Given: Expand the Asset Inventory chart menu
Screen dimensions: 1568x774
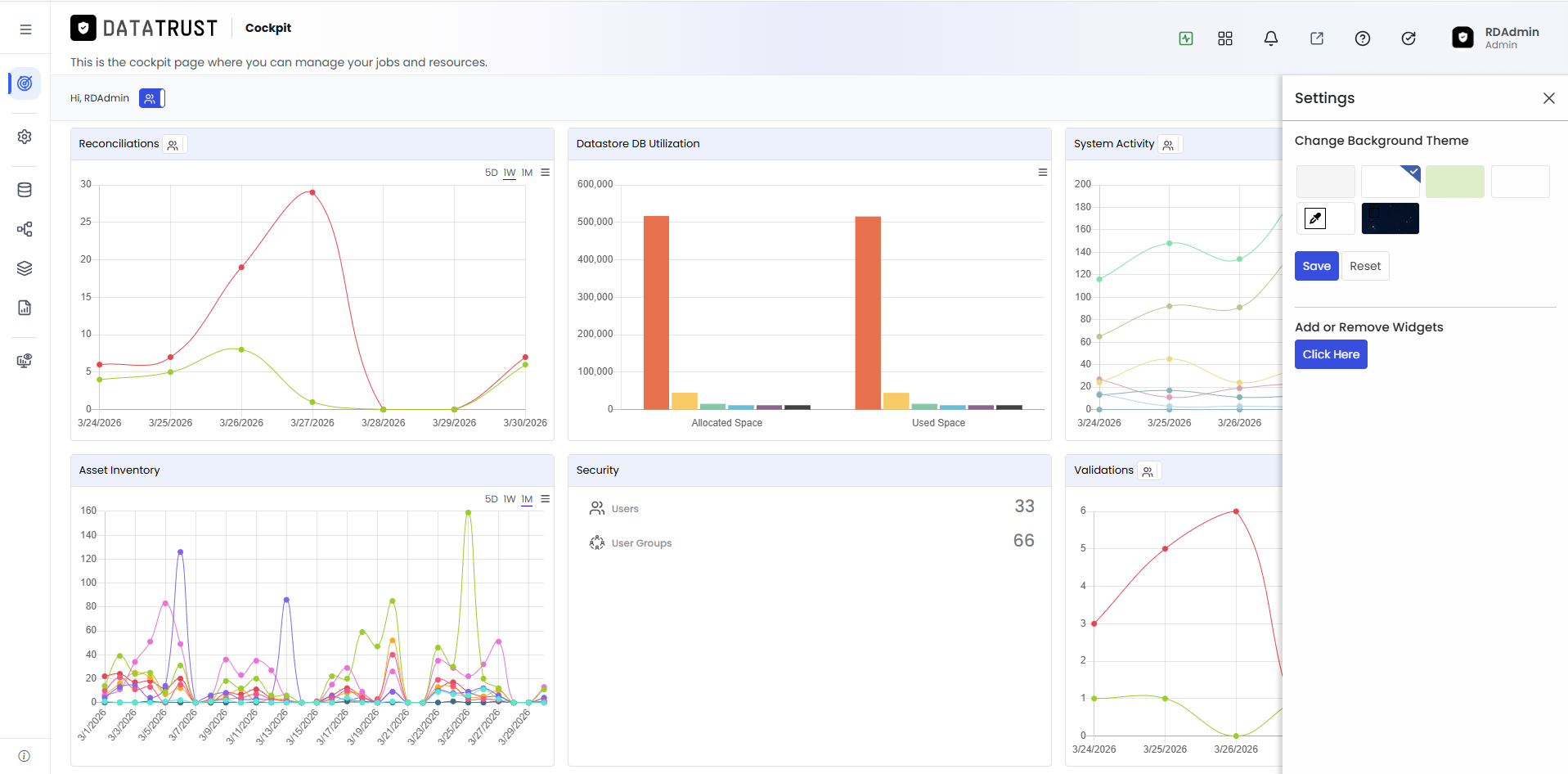Looking at the screenshot, I should pos(546,499).
